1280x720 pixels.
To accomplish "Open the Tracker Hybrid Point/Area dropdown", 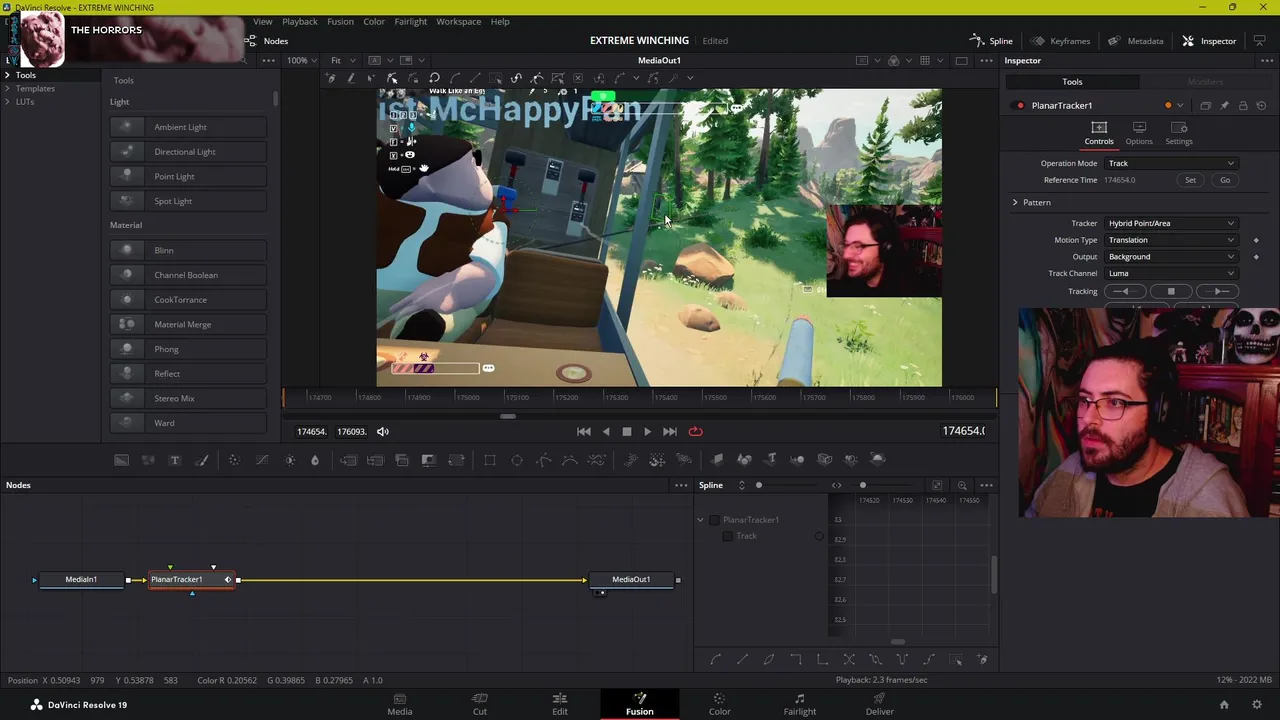I will [1170, 224].
